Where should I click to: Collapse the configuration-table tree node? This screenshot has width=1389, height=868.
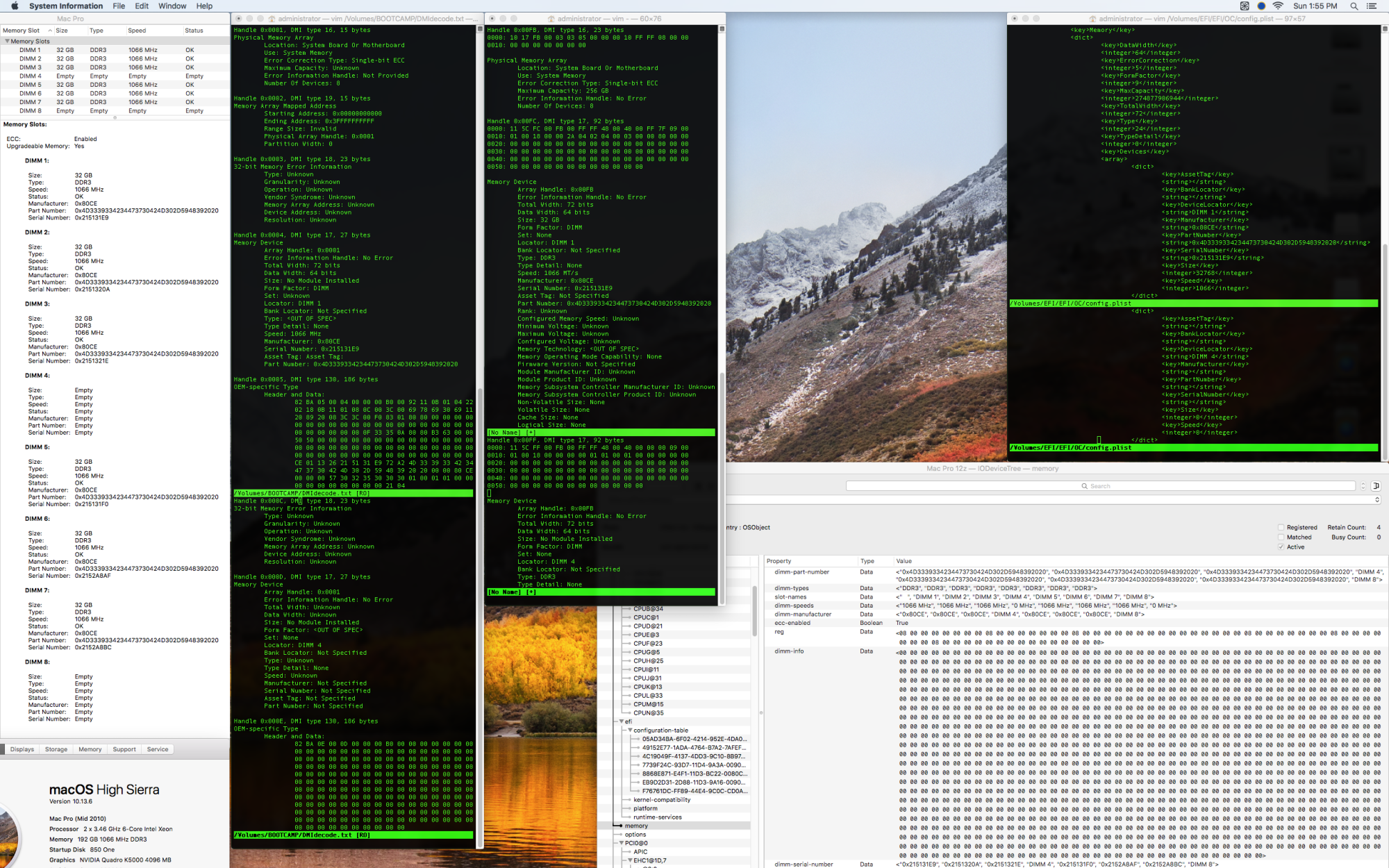coord(630,731)
